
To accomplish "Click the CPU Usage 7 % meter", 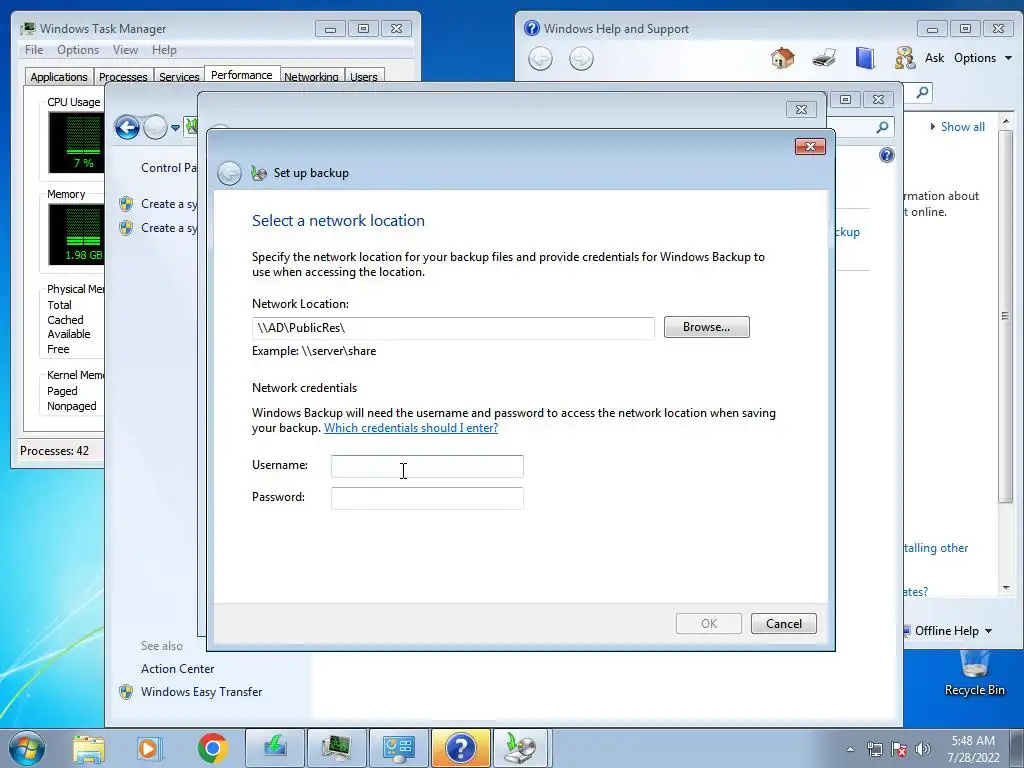I will click(76, 142).
